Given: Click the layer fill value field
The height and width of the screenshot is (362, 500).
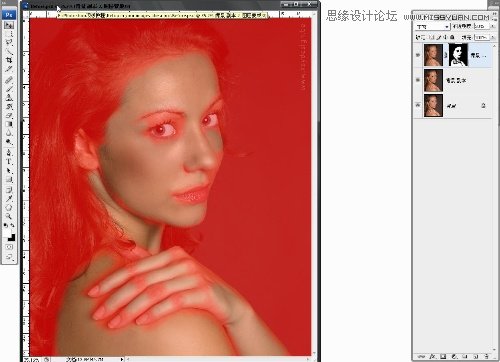Looking at the screenshot, I should tap(481, 37).
